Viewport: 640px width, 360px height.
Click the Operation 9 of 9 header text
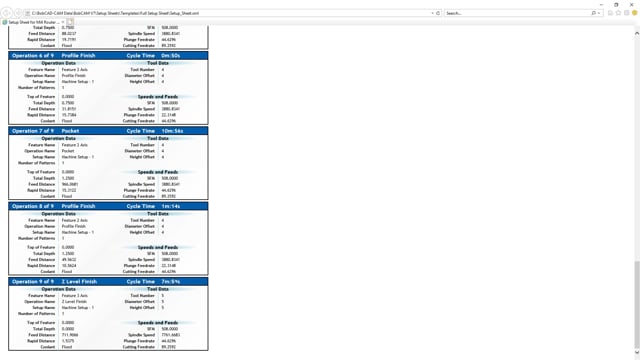tap(33, 282)
